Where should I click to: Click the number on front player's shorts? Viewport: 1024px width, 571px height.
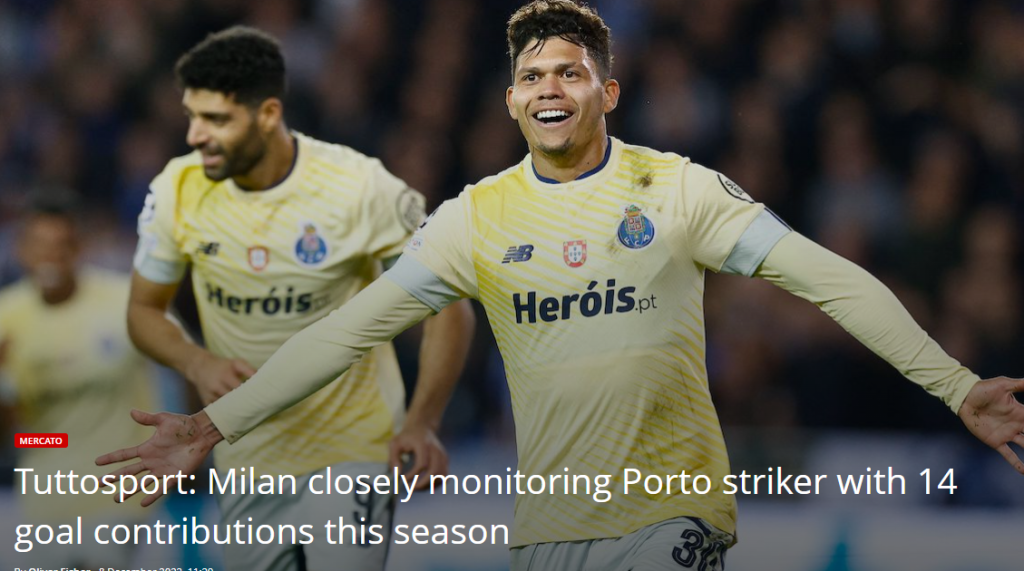coord(697,547)
